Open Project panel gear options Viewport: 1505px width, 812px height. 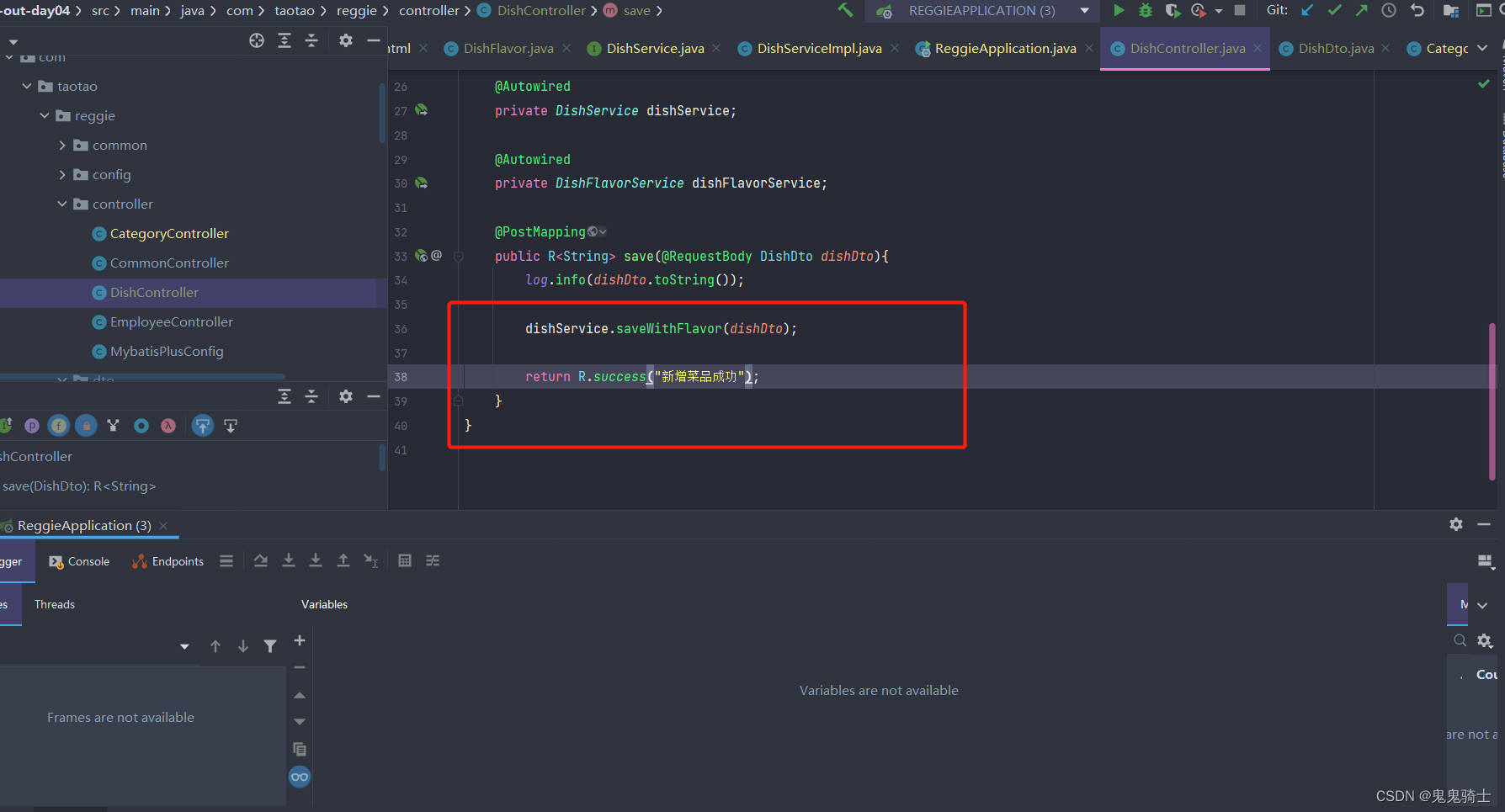[346, 40]
